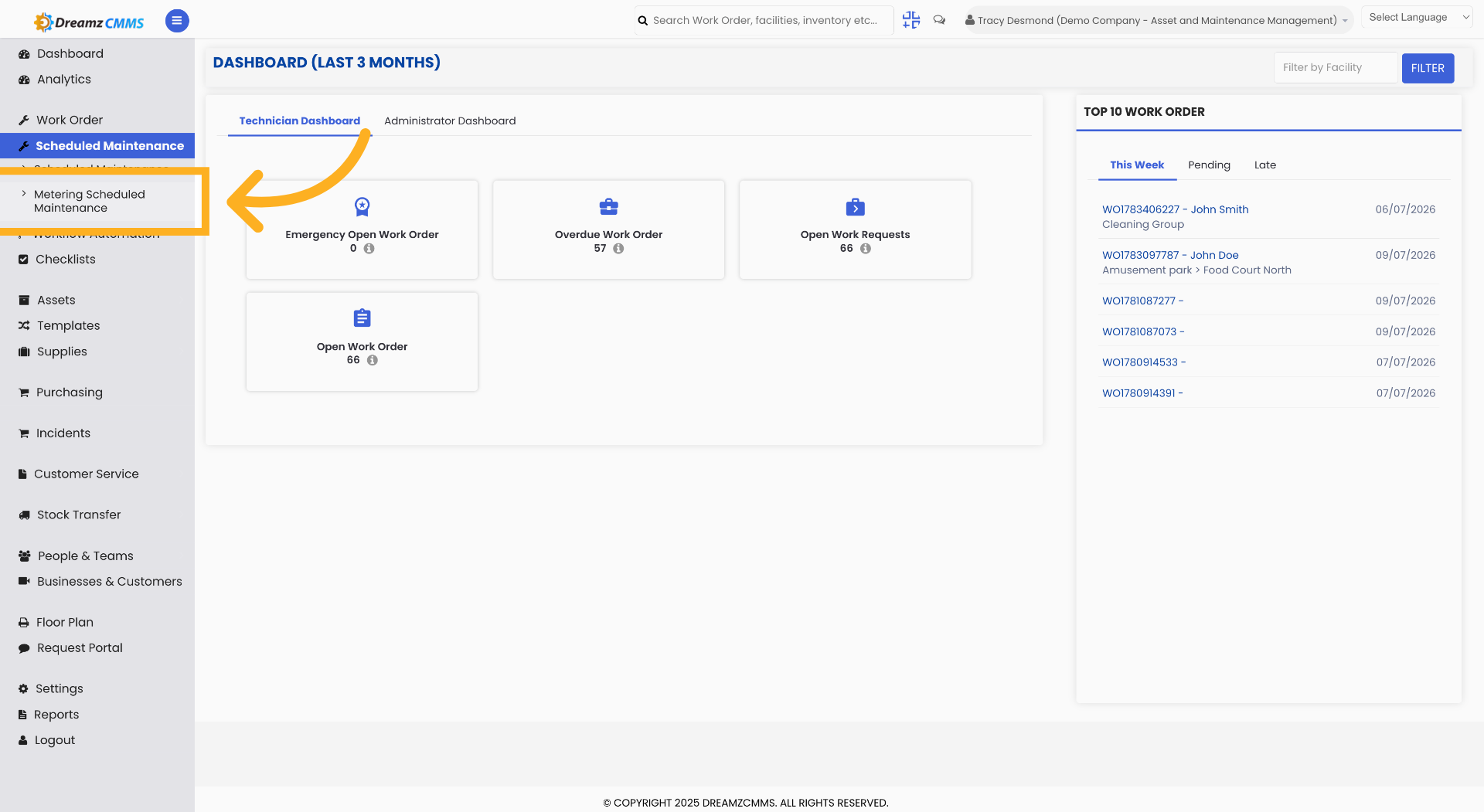Click the FILTER button
Viewport: 1484px width, 812px height.
point(1428,68)
